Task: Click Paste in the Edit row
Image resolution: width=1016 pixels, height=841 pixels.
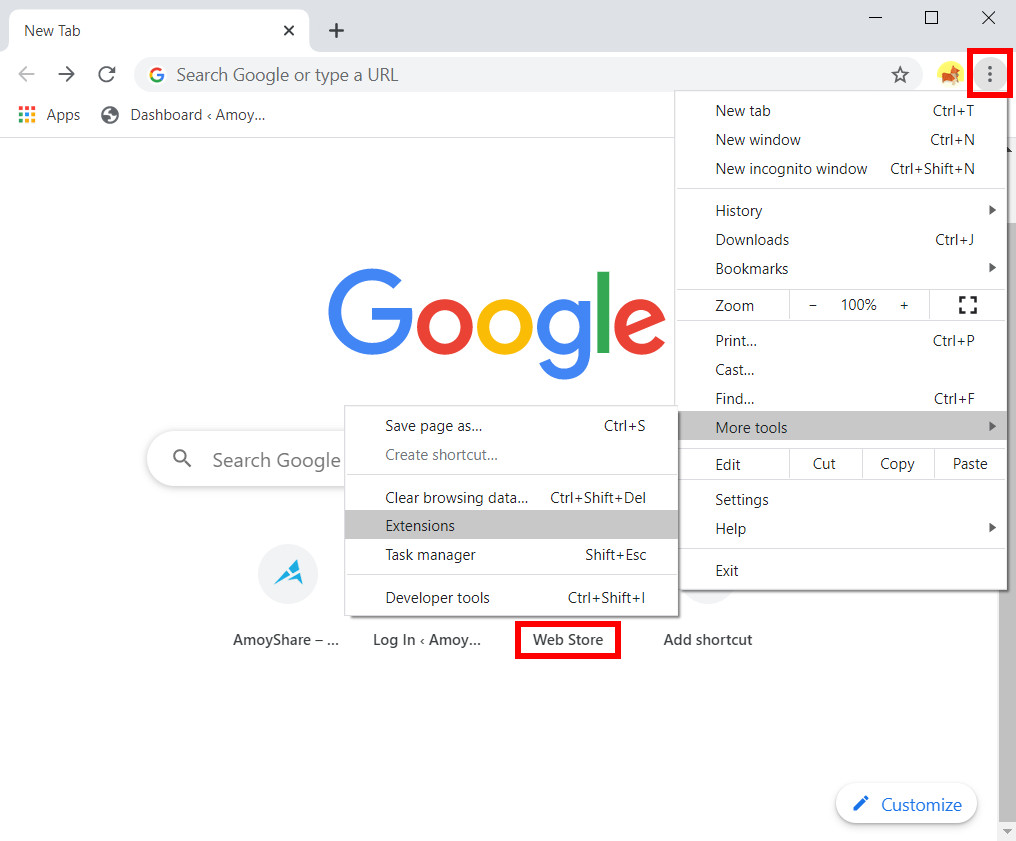Action: 970,464
